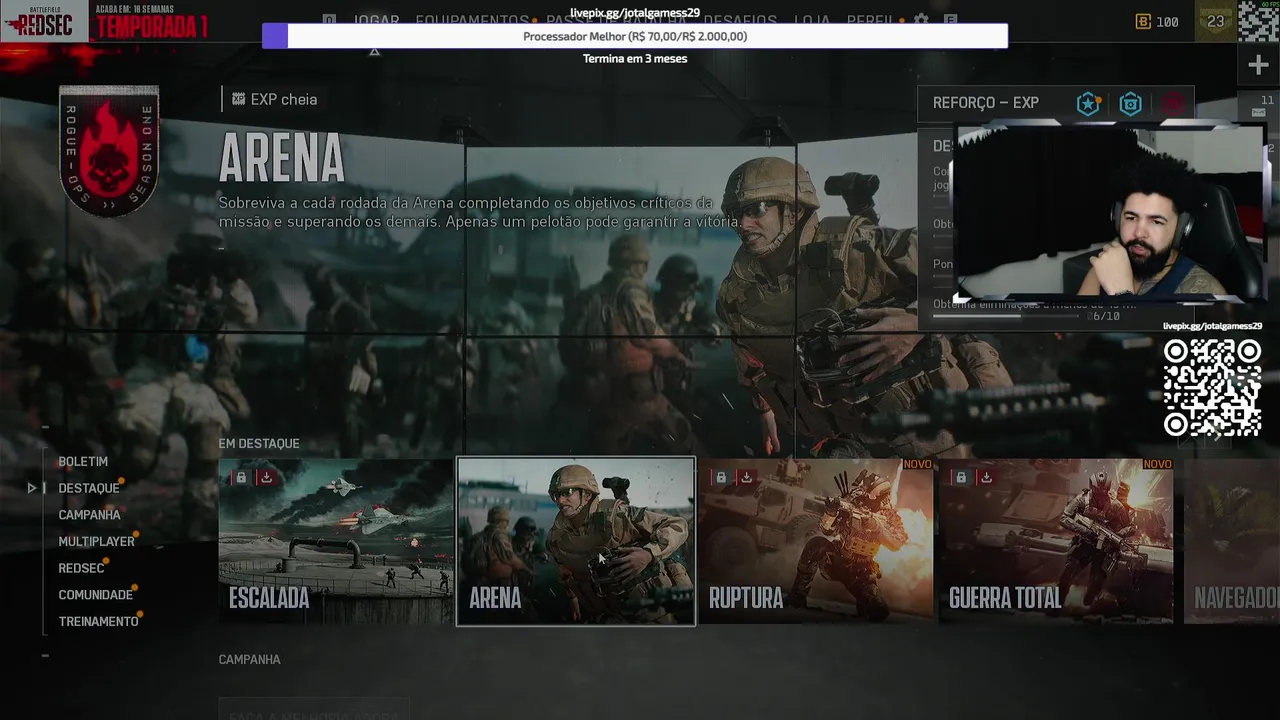Click the streamer webcam overlay
The height and width of the screenshot is (720, 1280).
click(x=1109, y=213)
